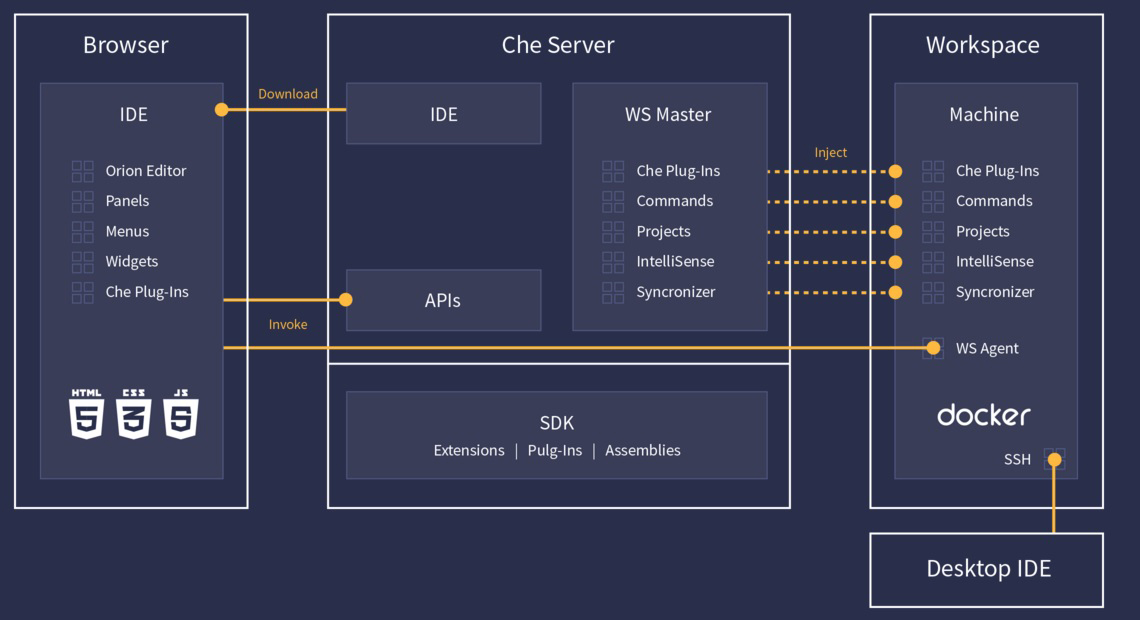
Task: Select grid icon beside IntelliSense in WS Master
Action: click(613, 262)
